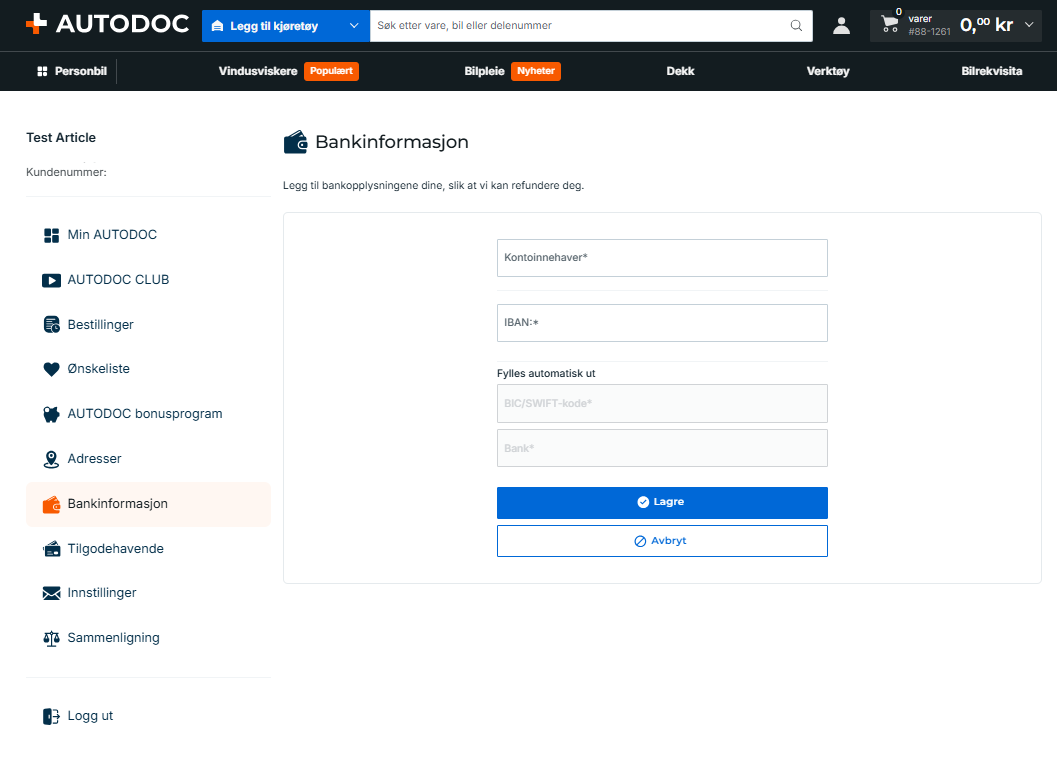Click the search magnifier icon
The image size is (1057, 764).
coord(796,26)
